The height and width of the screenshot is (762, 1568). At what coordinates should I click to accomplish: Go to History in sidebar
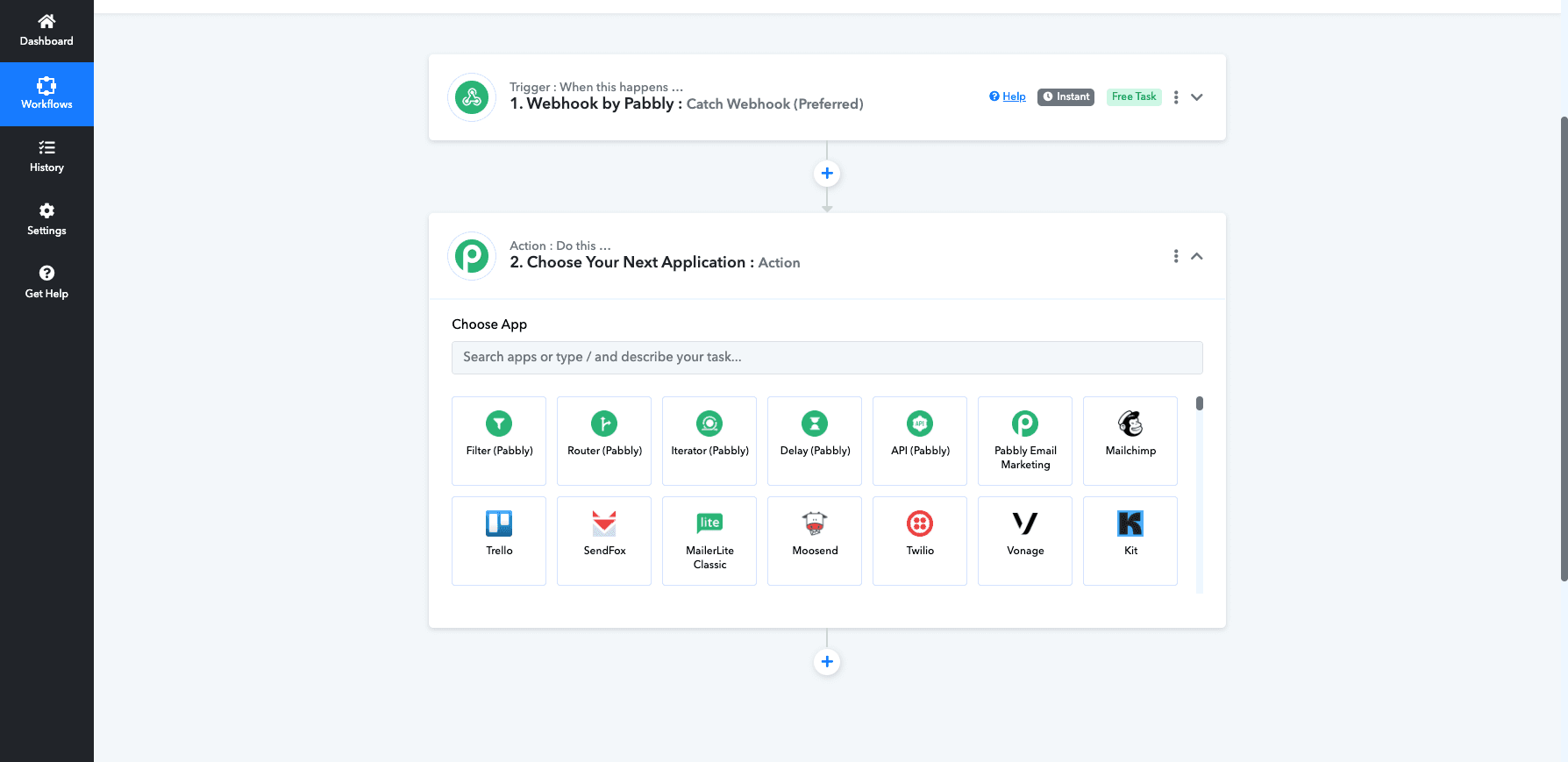[46, 157]
